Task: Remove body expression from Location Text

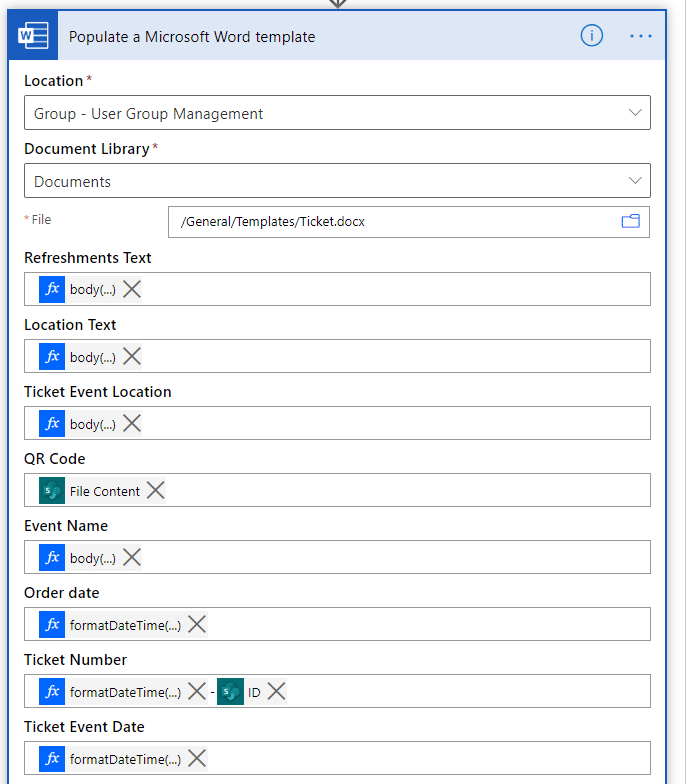Action: [132, 356]
